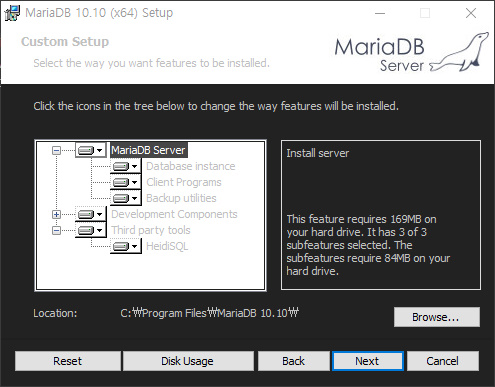Proceed with the Next button
The height and width of the screenshot is (387, 495).
tap(368, 361)
